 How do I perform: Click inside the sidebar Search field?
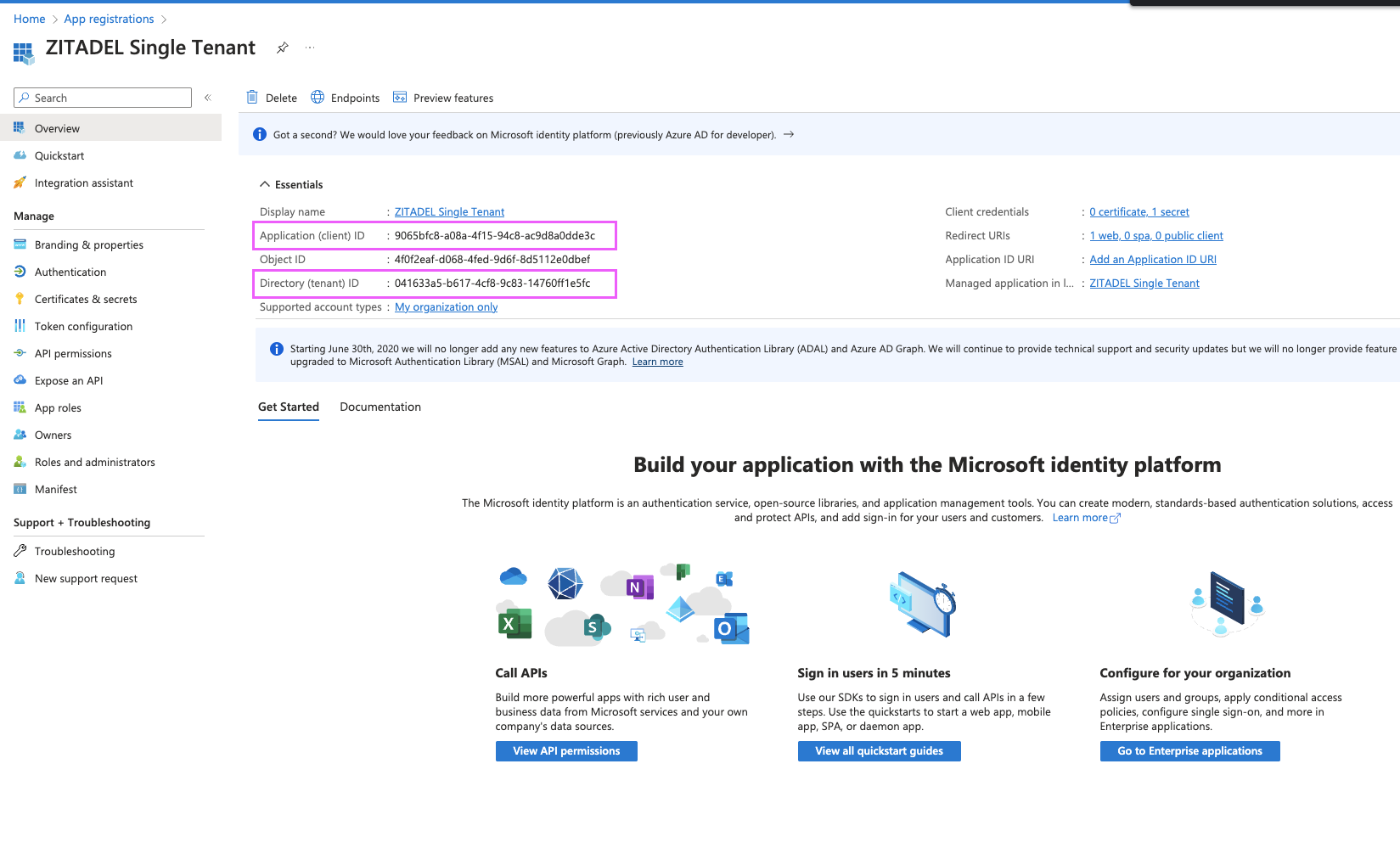102,97
